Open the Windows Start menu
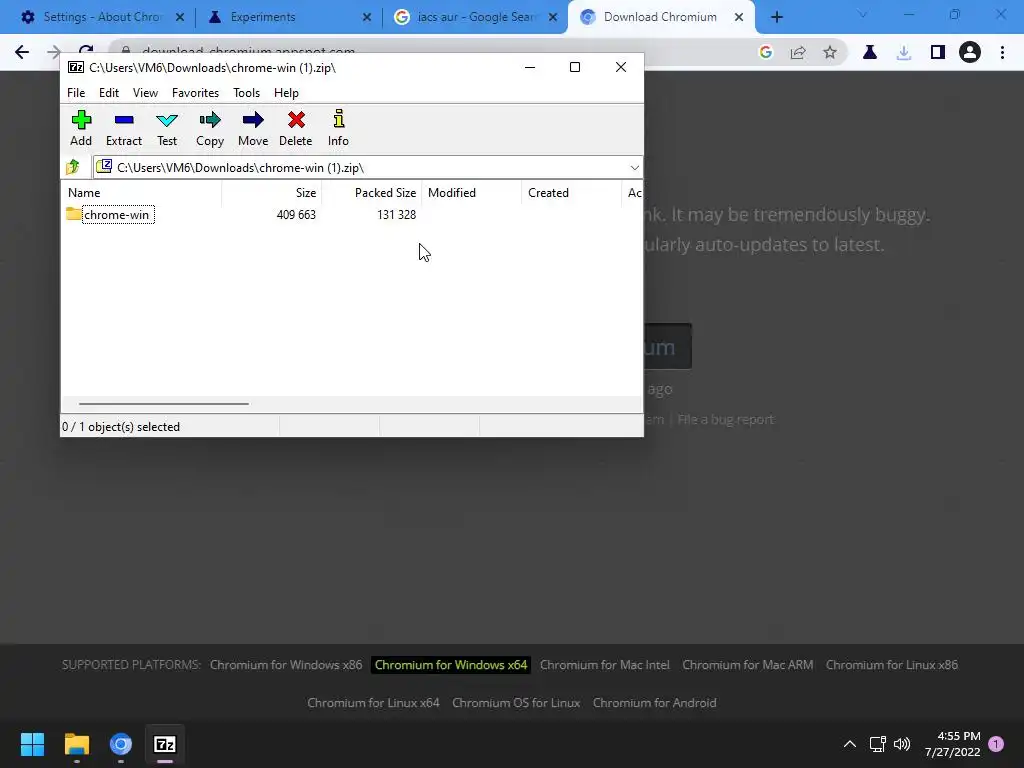Screen dimensions: 1024x768 pyautogui.click(x=32, y=744)
